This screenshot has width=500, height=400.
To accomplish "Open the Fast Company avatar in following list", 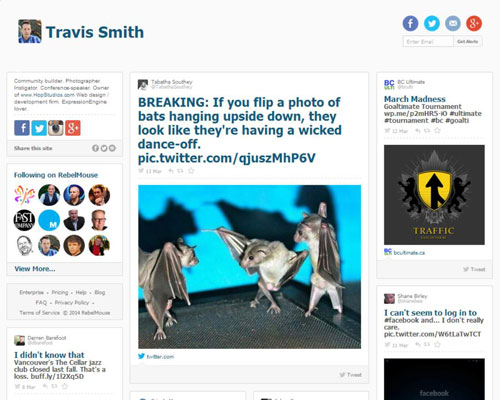I will [24, 220].
